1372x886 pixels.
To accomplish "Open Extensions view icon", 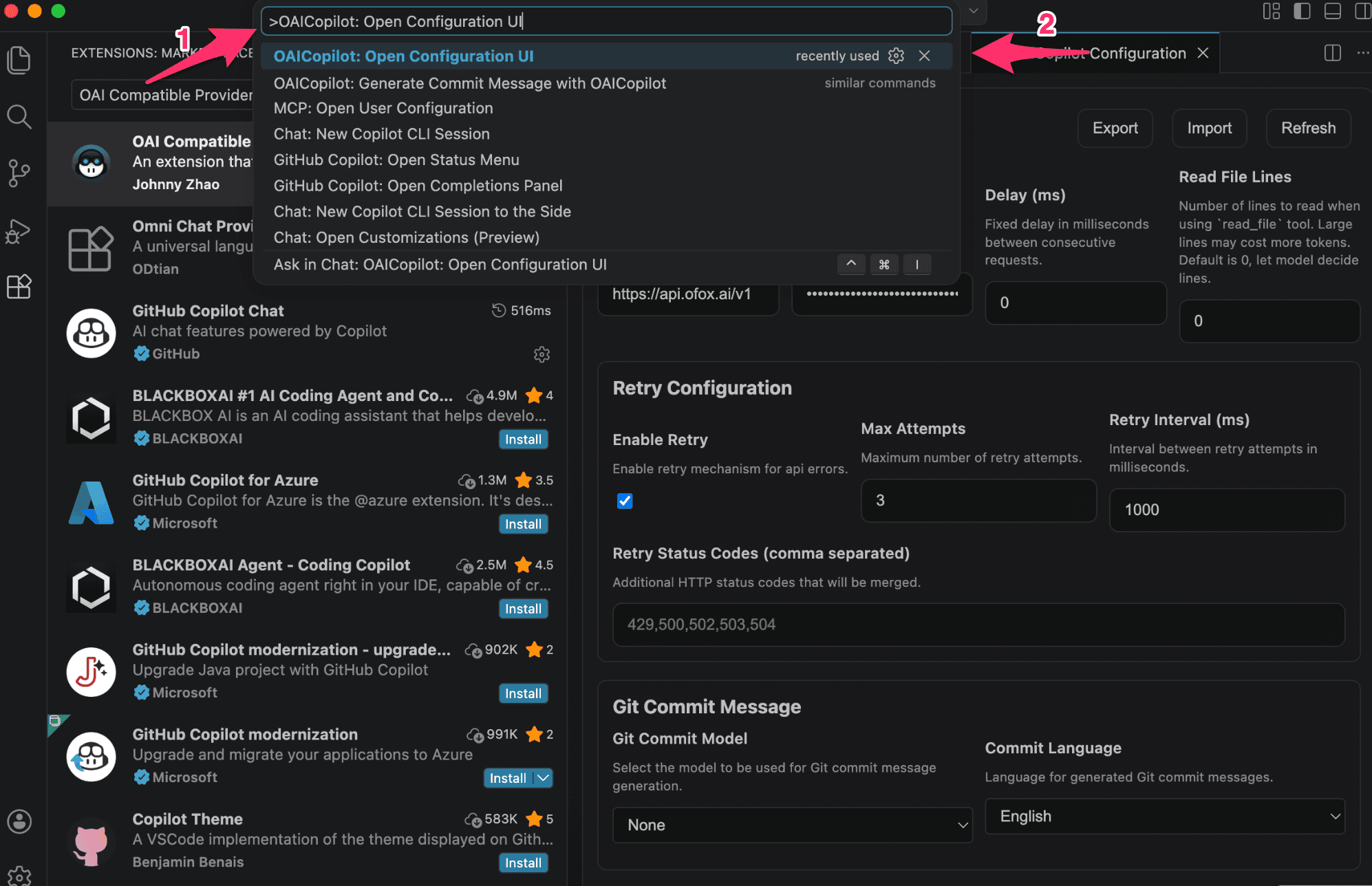I will click(19, 286).
